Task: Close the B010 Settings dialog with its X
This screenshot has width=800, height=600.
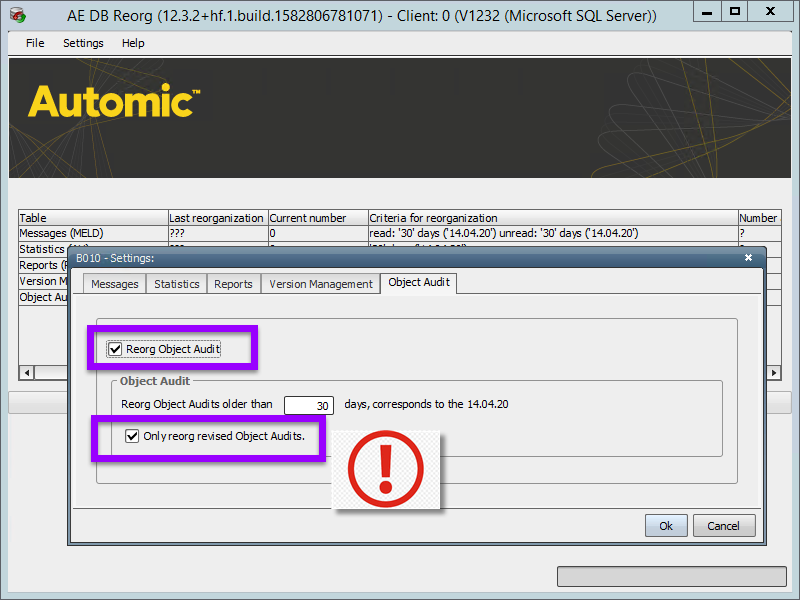Action: (x=747, y=257)
